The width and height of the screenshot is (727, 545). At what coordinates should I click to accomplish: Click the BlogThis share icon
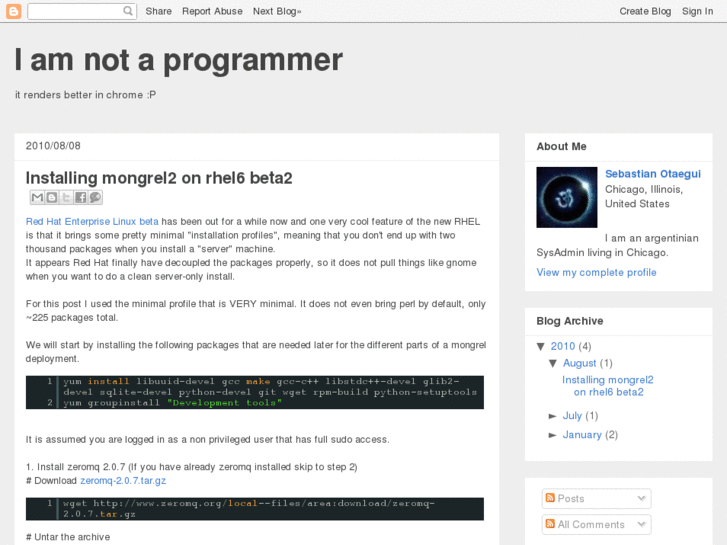[x=52, y=198]
